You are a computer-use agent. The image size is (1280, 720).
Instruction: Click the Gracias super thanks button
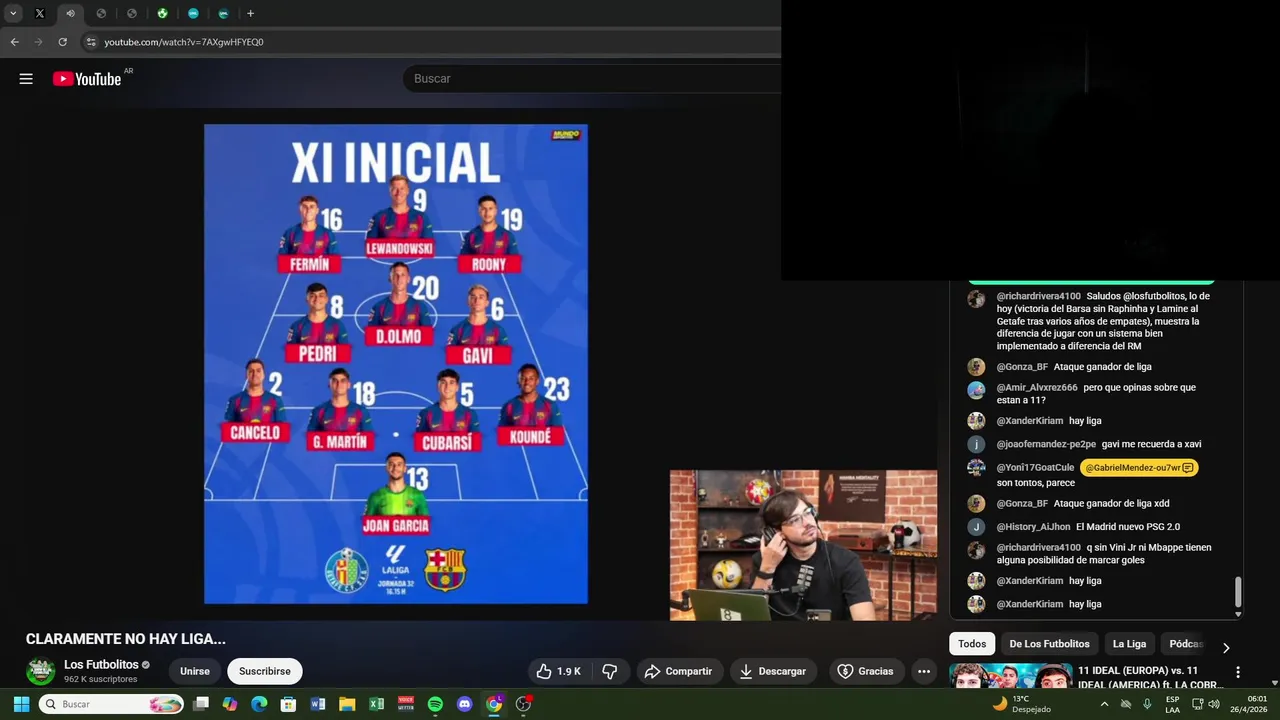(x=865, y=671)
